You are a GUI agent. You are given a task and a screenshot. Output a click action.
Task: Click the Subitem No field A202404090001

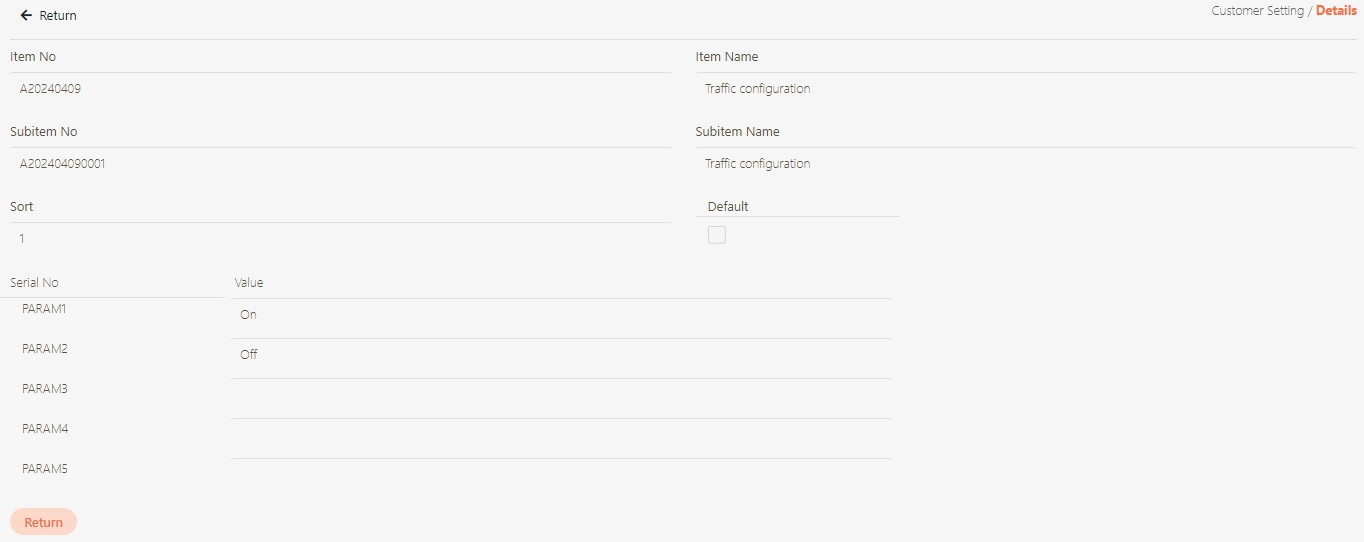(340, 164)
